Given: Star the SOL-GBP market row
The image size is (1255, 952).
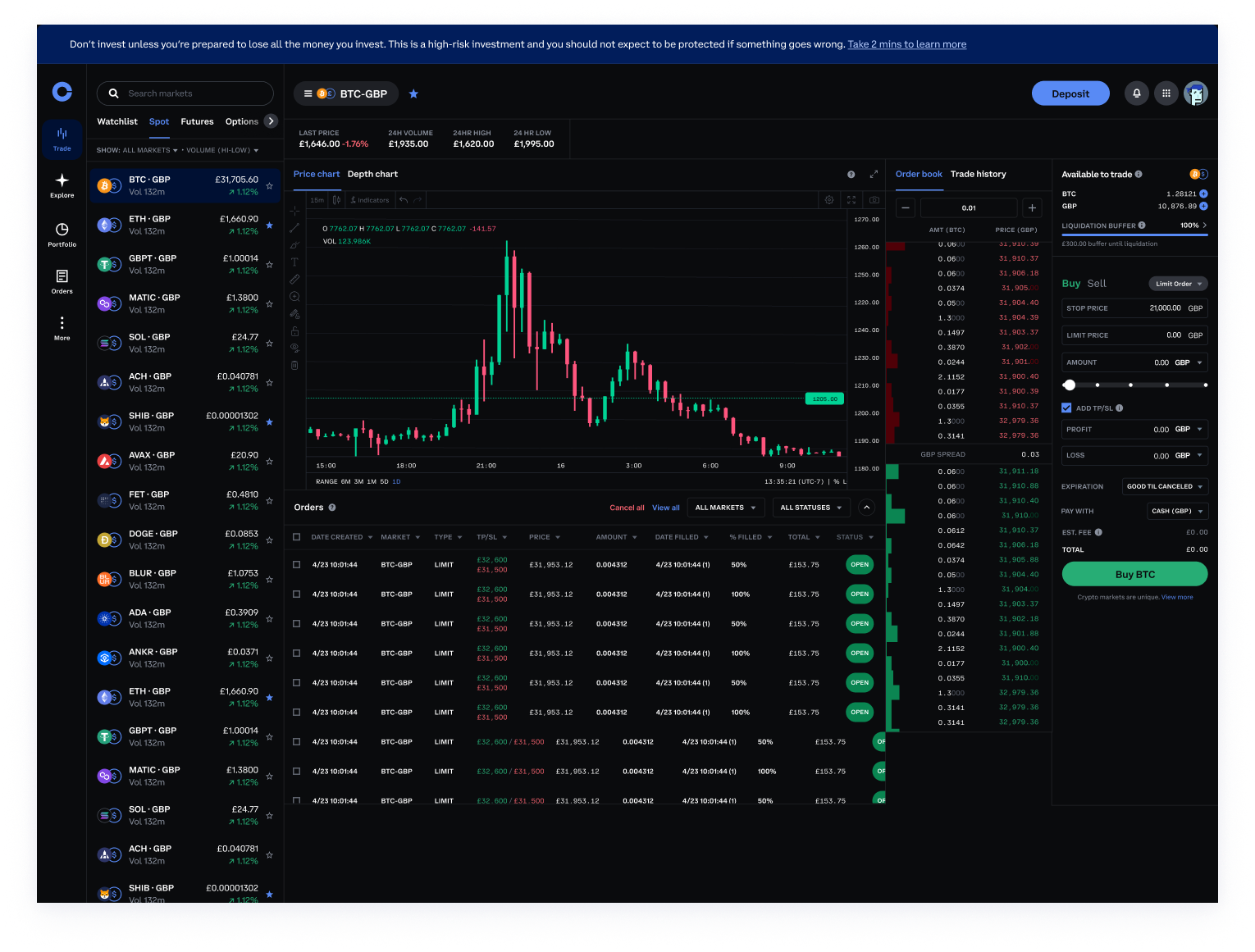Looking at the screenshot, I should tap(269, 344).
